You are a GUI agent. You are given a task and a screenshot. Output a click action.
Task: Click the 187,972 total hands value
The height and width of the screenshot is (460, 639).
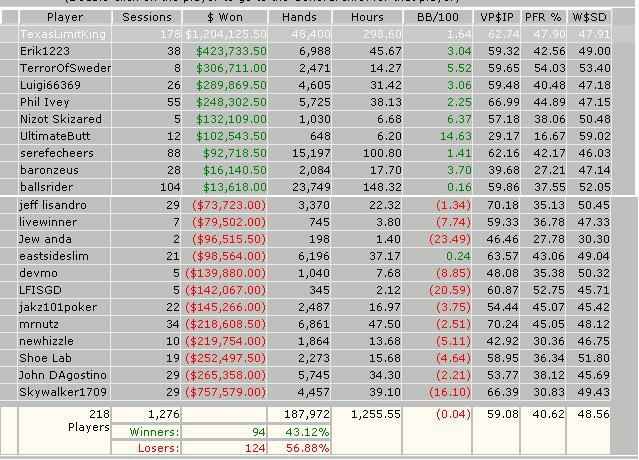(x=306, y=414)
